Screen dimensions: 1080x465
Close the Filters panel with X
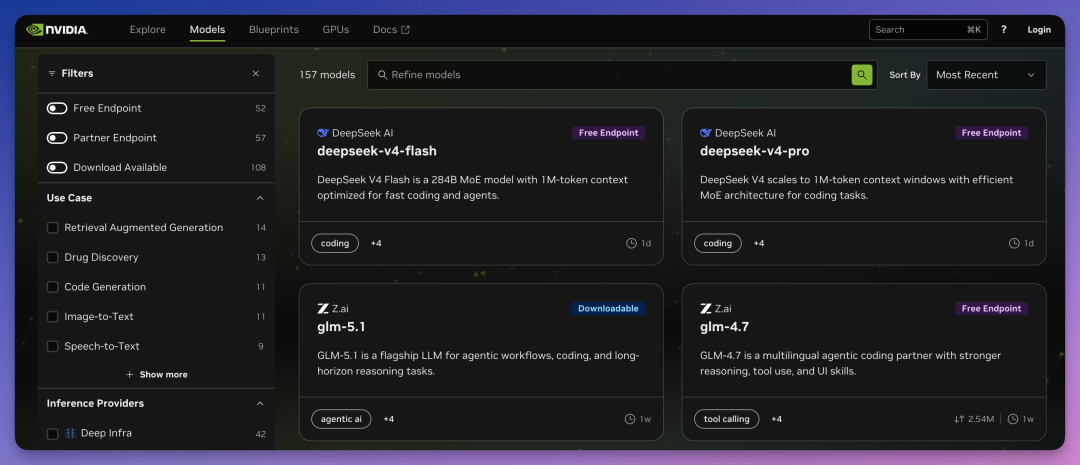[x=256, y=74]
